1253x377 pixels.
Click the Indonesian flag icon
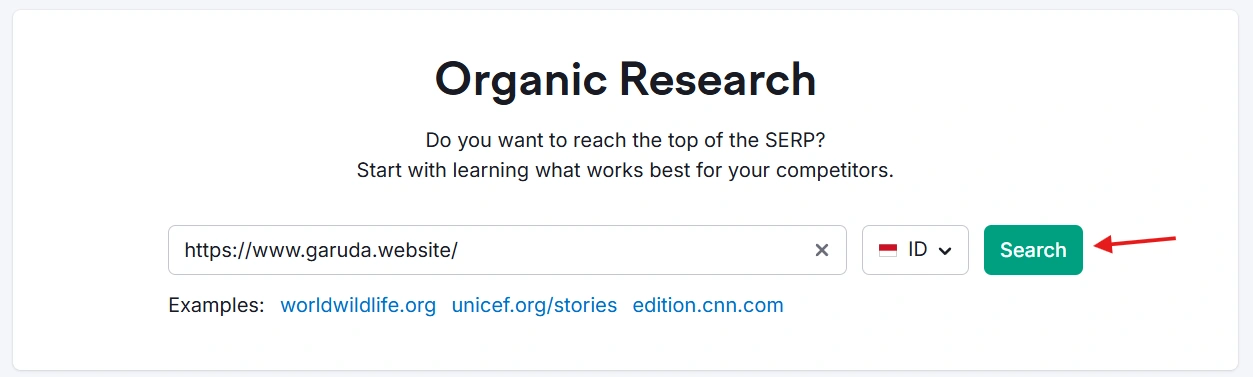click(888, 250)
